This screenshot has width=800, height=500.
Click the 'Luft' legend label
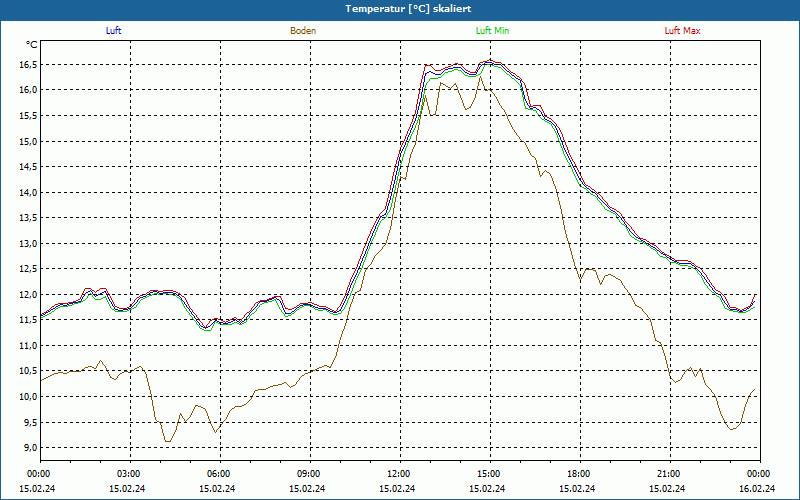click(113, 31)
